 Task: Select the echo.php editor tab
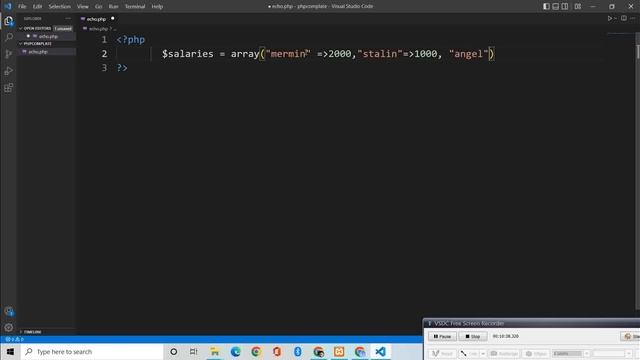[x=97, y=19]
